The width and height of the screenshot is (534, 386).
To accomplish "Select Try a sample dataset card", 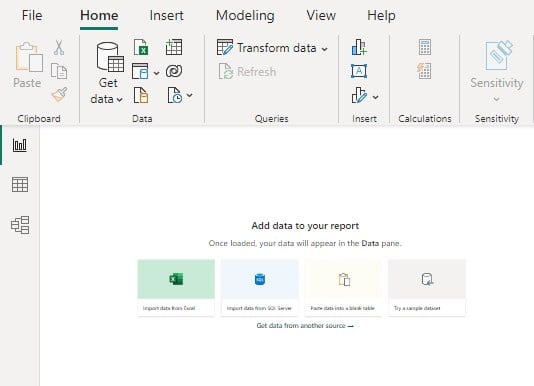I will point(427,288).
